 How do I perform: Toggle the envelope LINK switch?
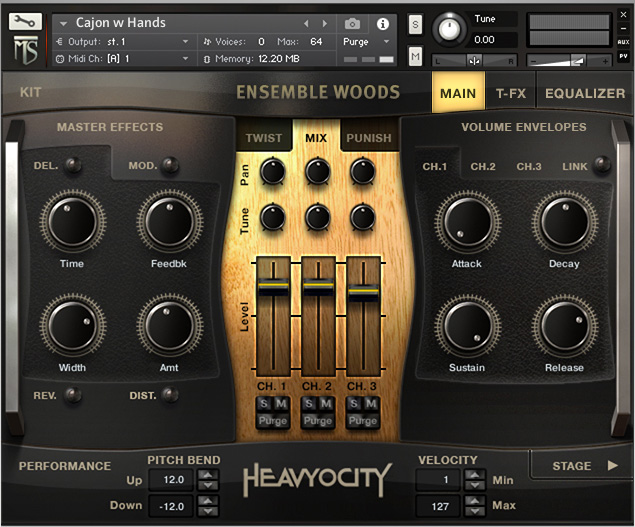coord(602,164)
